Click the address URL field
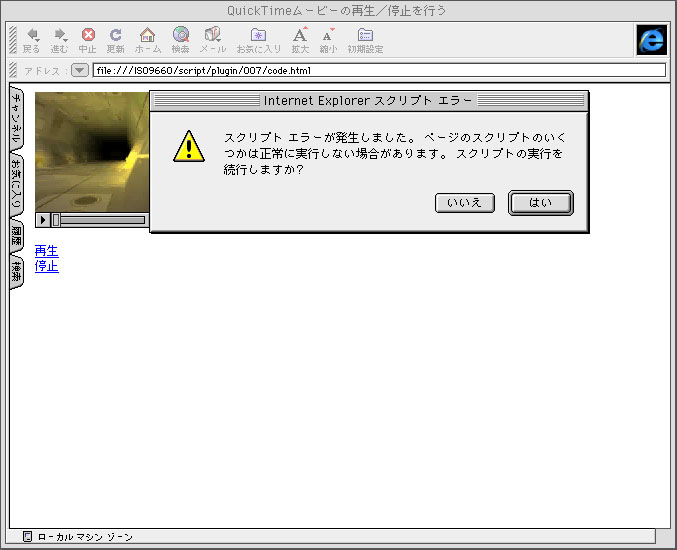Image resolution: width=677 pixels, height=550 pixels. [x=379, y=70]
